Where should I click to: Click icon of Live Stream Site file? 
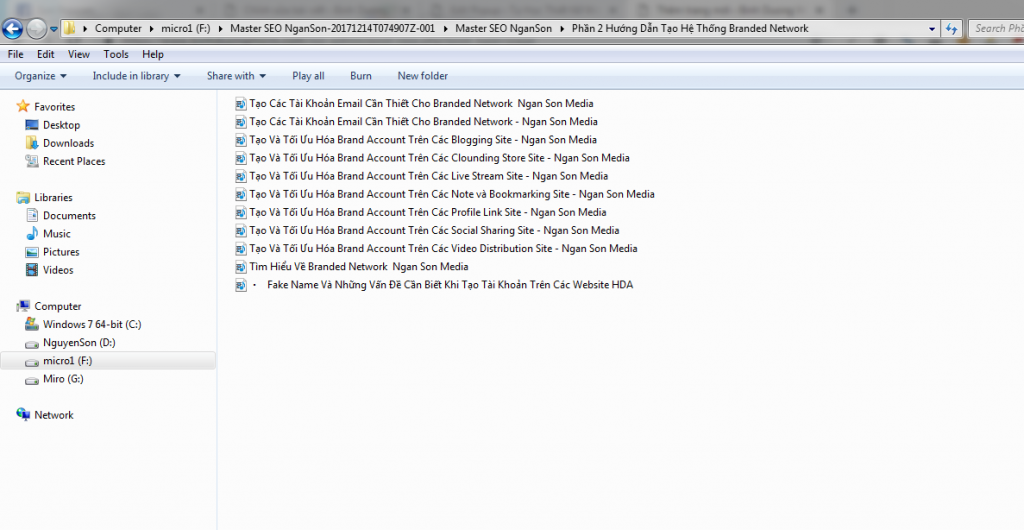click(241, 176)
